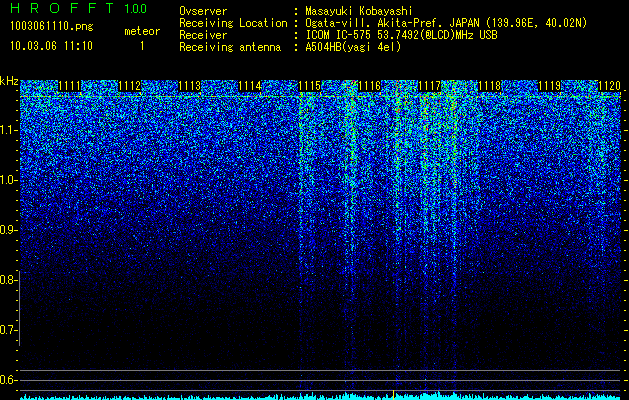Click the 1.0 frequency axis label
The width and height of the screenshot is (629, 400).
pos(8,180)
